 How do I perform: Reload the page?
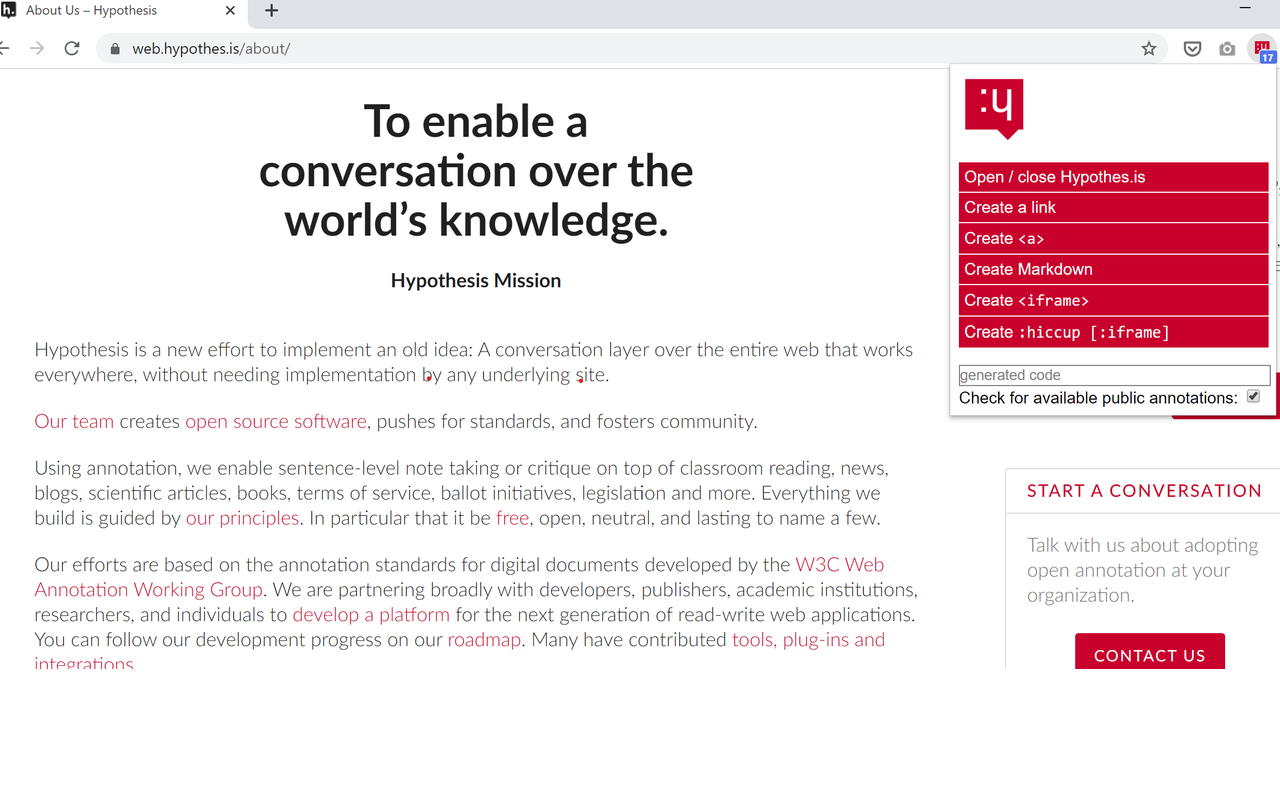(x=72, y=48)
